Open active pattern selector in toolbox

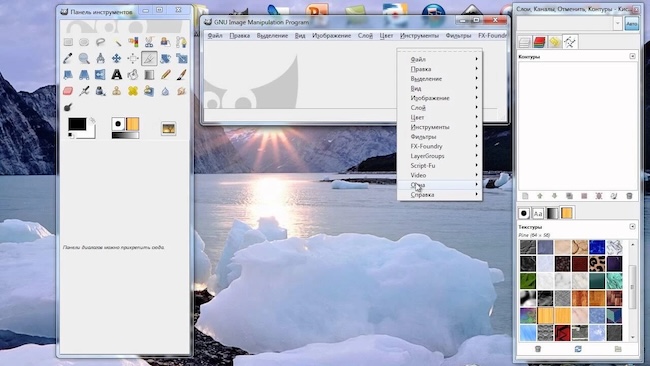pos(132,124)
